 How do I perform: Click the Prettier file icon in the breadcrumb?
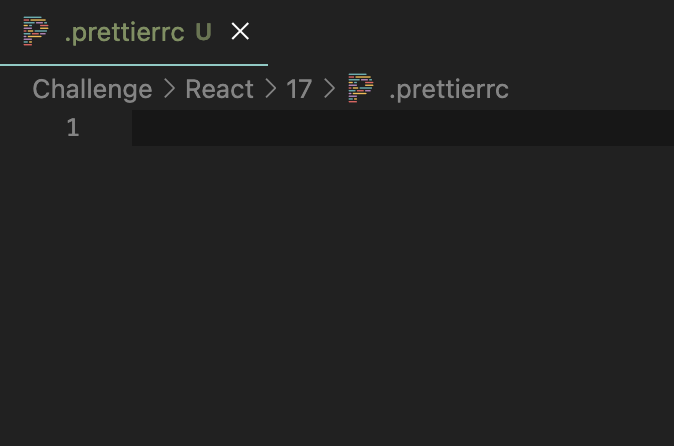coord(361,88)
